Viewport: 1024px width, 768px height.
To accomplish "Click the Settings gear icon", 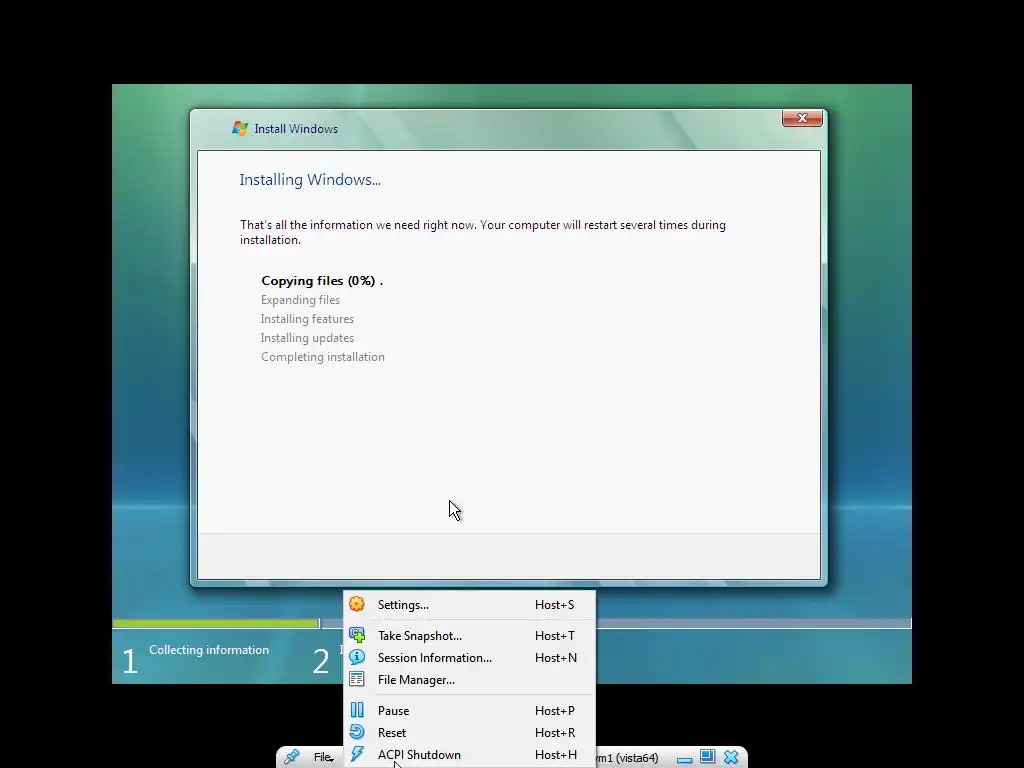I will point(357,604).
